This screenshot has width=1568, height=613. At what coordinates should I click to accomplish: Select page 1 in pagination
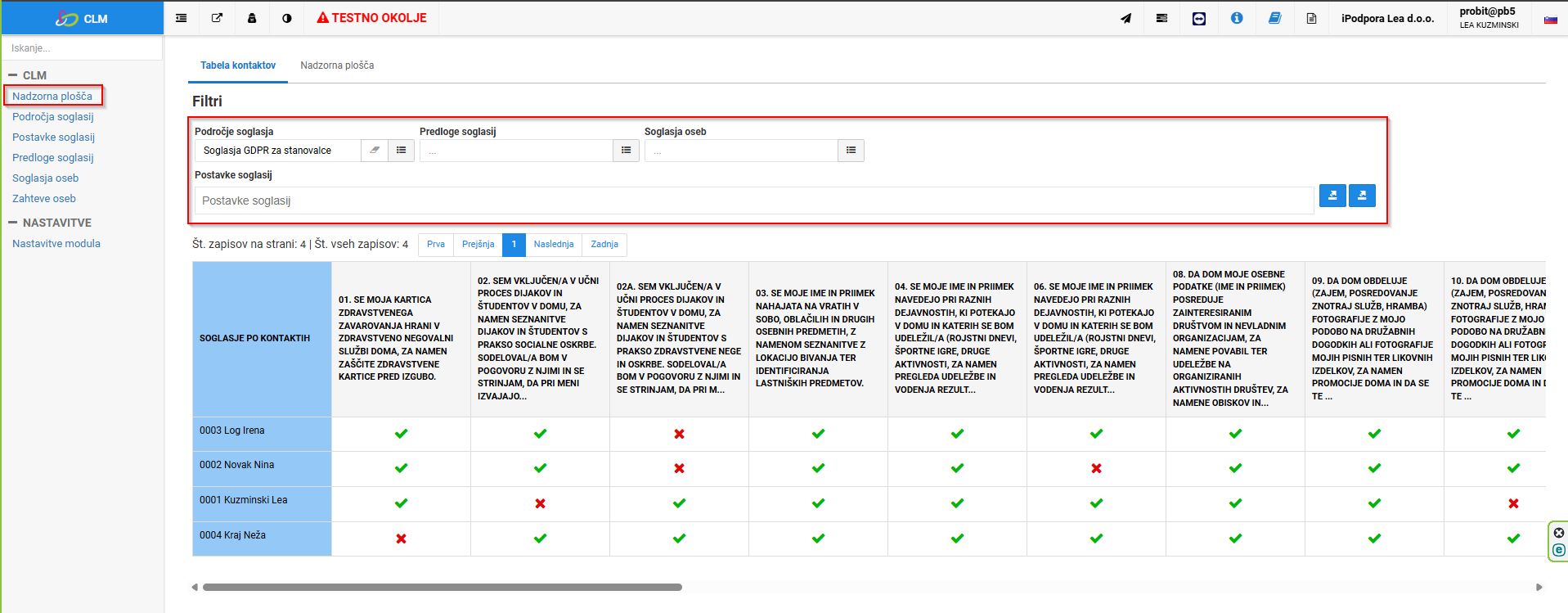(x=514, y=245)
